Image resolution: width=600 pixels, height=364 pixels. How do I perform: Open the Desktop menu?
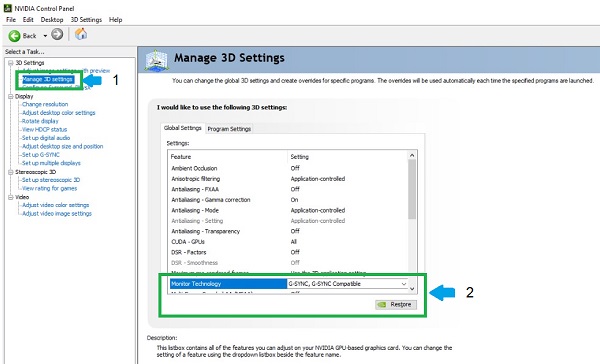tap(52, 20)
